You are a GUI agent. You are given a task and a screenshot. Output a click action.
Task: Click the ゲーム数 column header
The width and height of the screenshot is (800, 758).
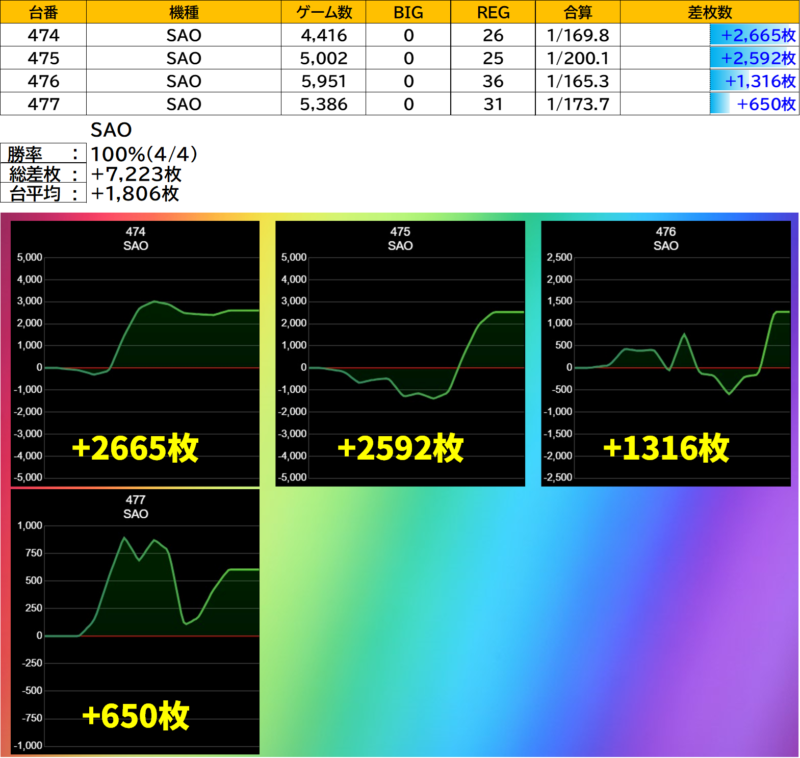323,12
